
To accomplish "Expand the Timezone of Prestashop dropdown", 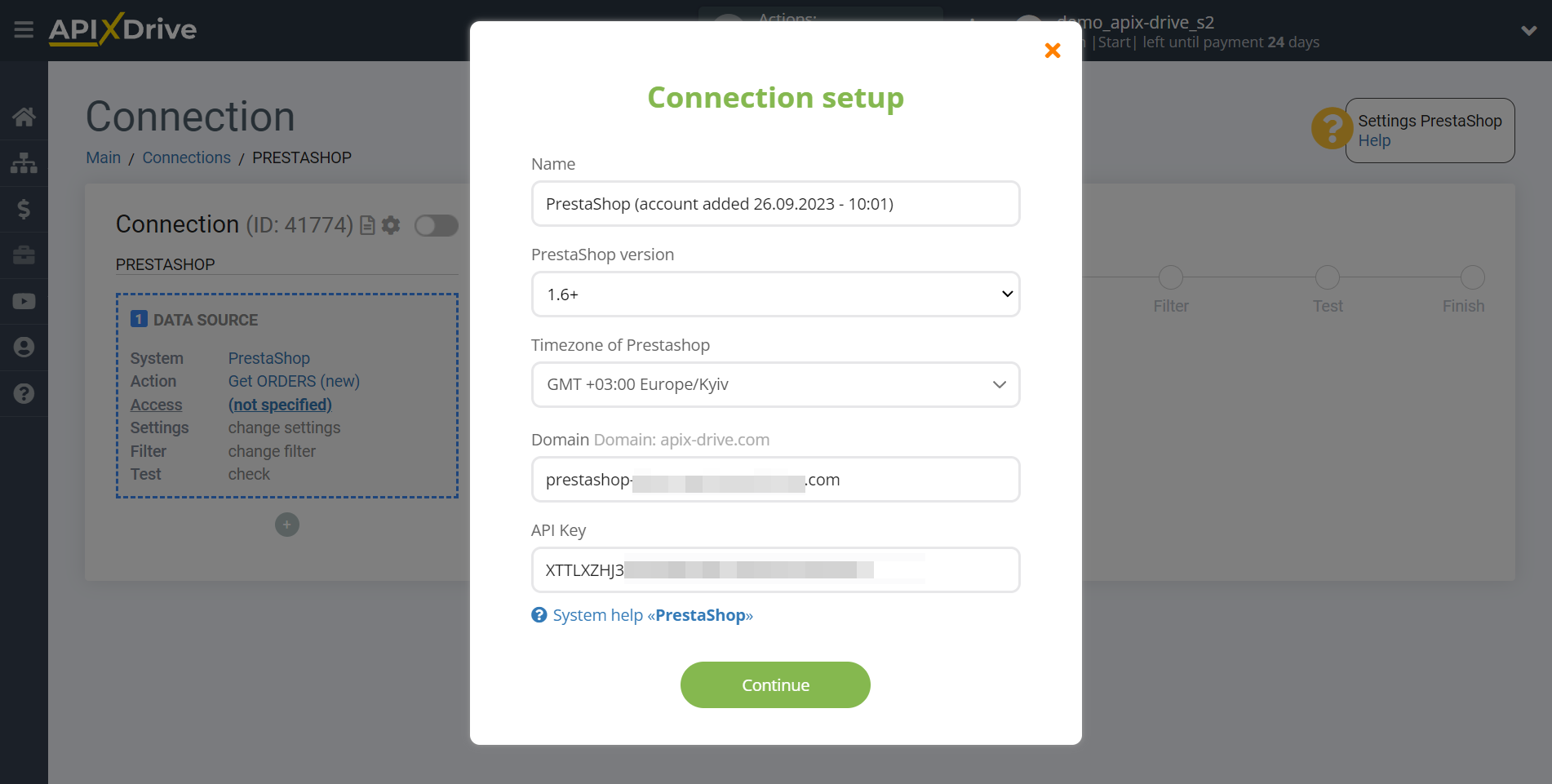I will pyautogui.click(x=775, y=385).
